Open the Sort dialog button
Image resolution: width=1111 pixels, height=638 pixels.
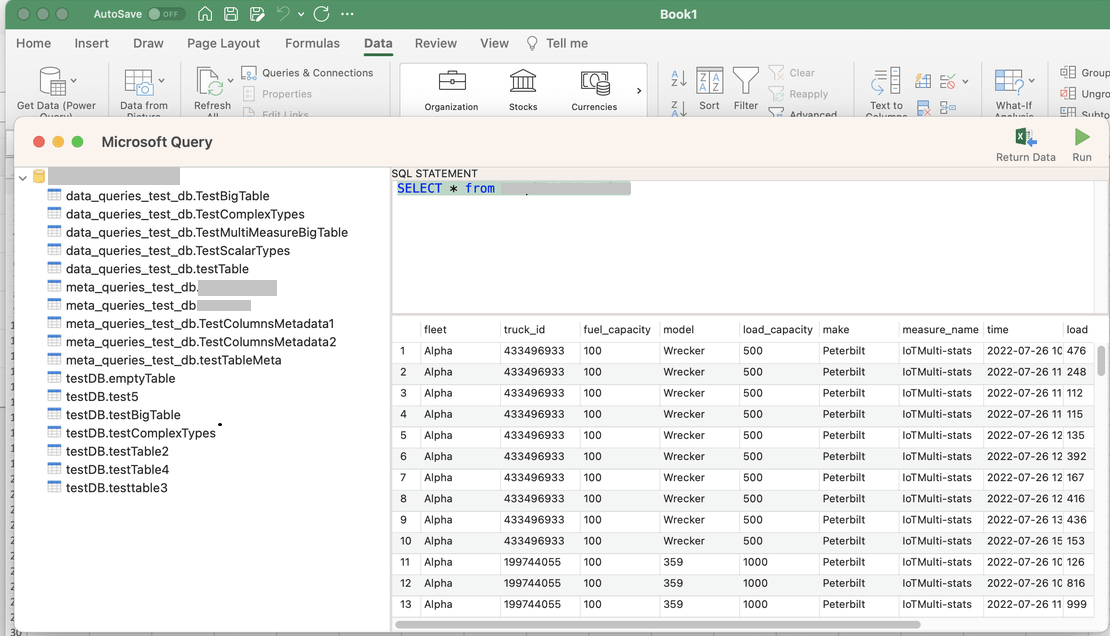click(709, 89)
